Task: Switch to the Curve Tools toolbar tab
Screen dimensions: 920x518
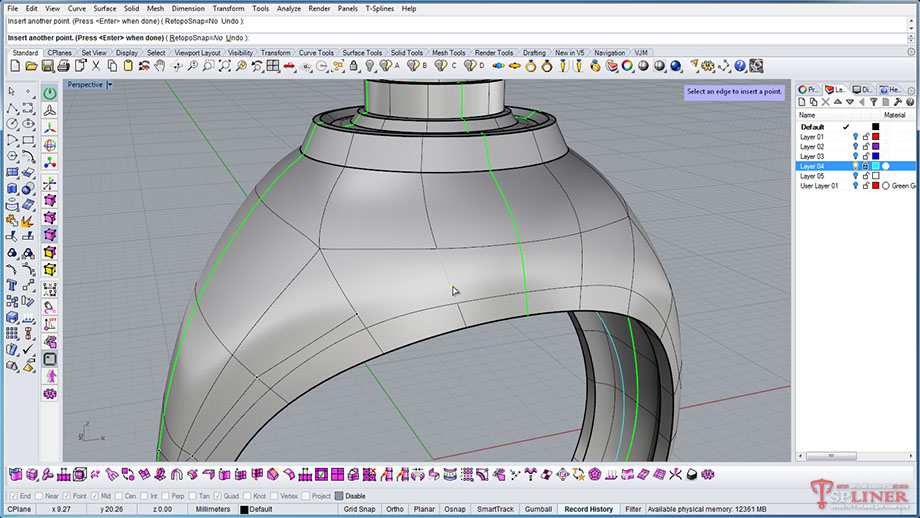Action: (316, 53)
